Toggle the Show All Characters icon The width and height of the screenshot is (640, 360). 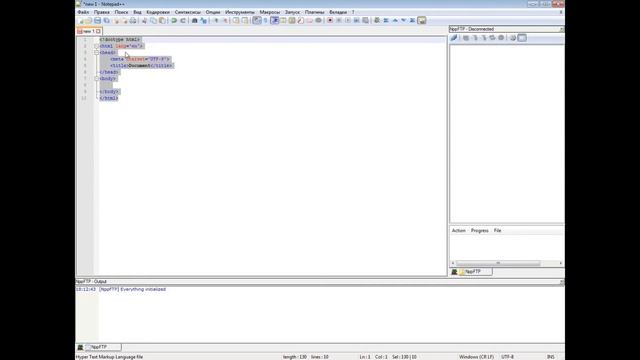[x=266, y=20]
